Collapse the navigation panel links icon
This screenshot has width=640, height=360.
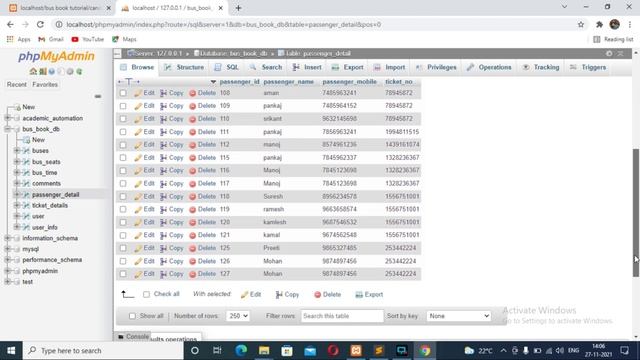tap(98, 96)
